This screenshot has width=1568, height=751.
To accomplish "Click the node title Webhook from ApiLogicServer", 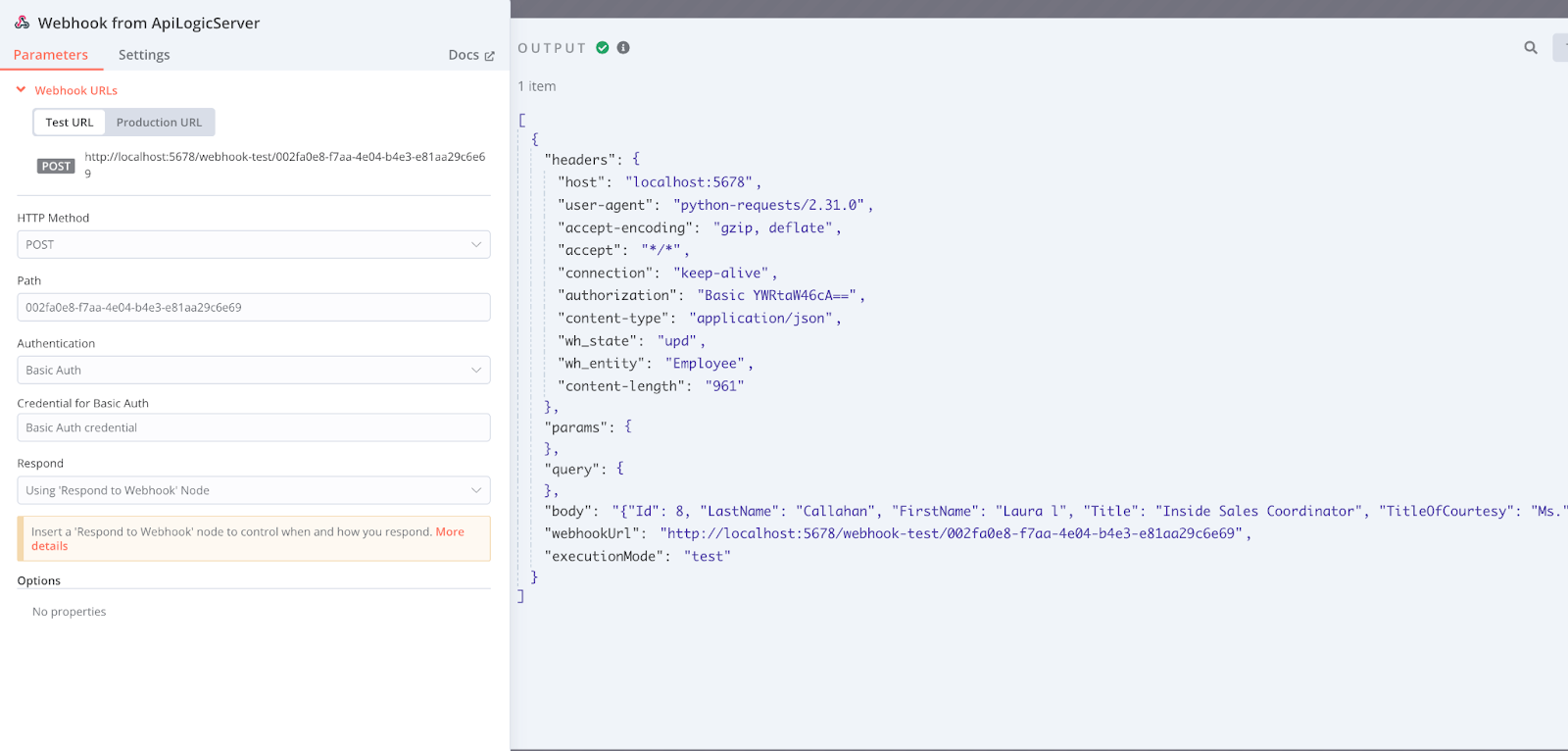I will 149,23.
